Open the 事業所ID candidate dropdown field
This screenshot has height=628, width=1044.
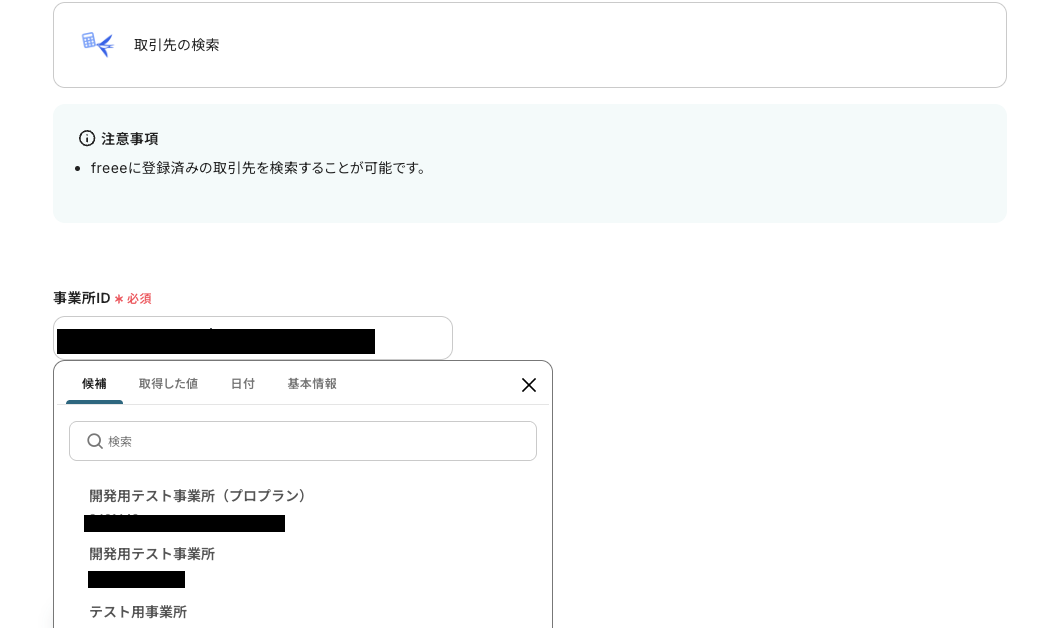pyautogui.click(x=254, y=338)
